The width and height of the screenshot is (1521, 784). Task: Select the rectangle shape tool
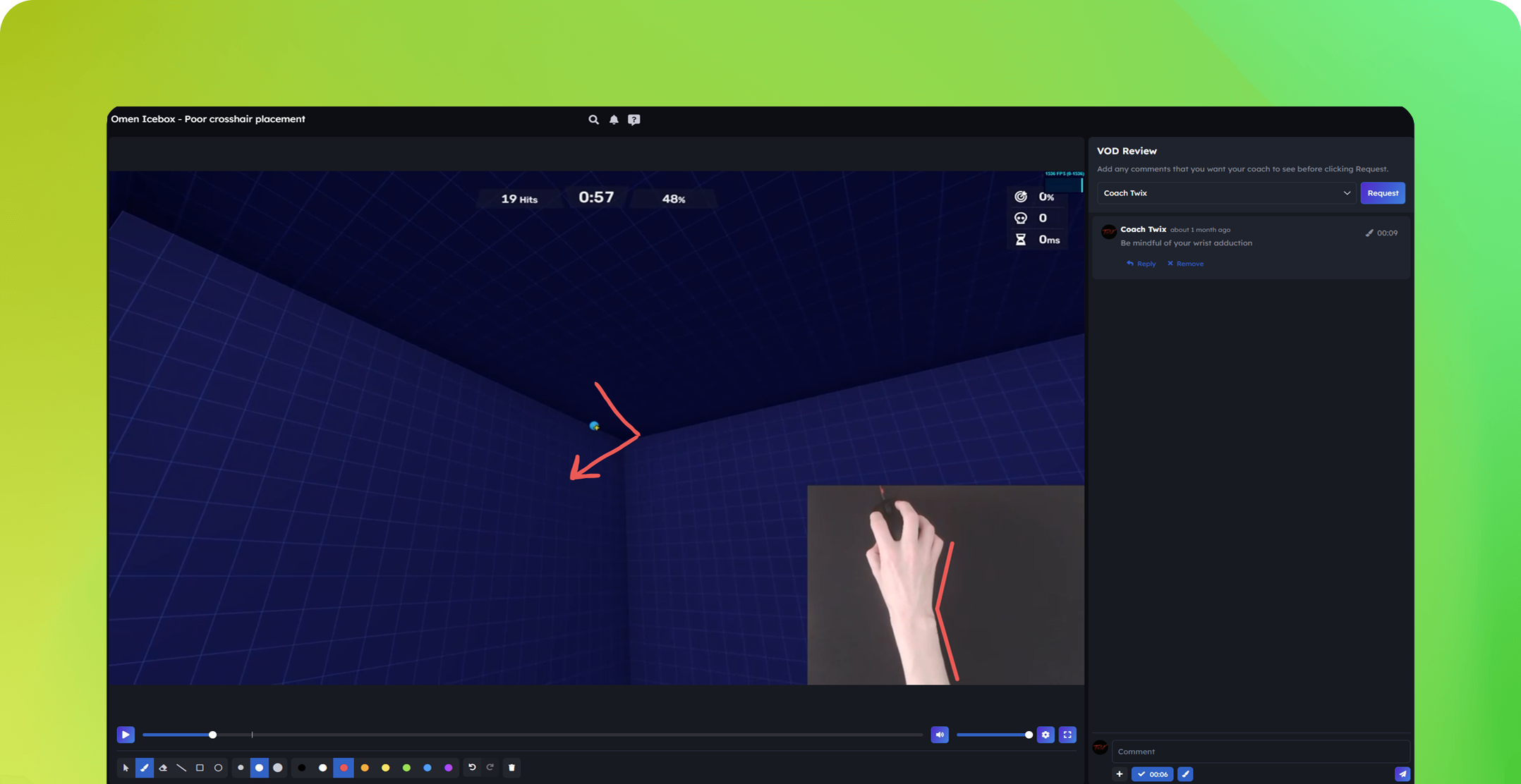pos(200,768)
